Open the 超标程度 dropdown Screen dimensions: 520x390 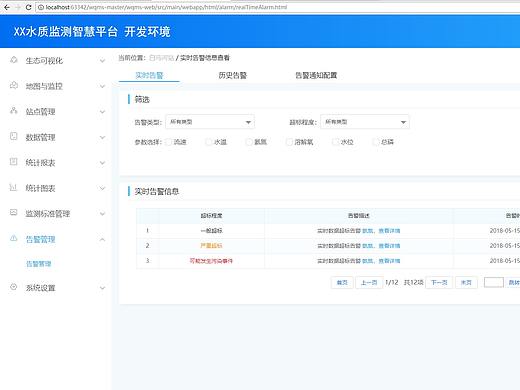(x=365, y=122)
